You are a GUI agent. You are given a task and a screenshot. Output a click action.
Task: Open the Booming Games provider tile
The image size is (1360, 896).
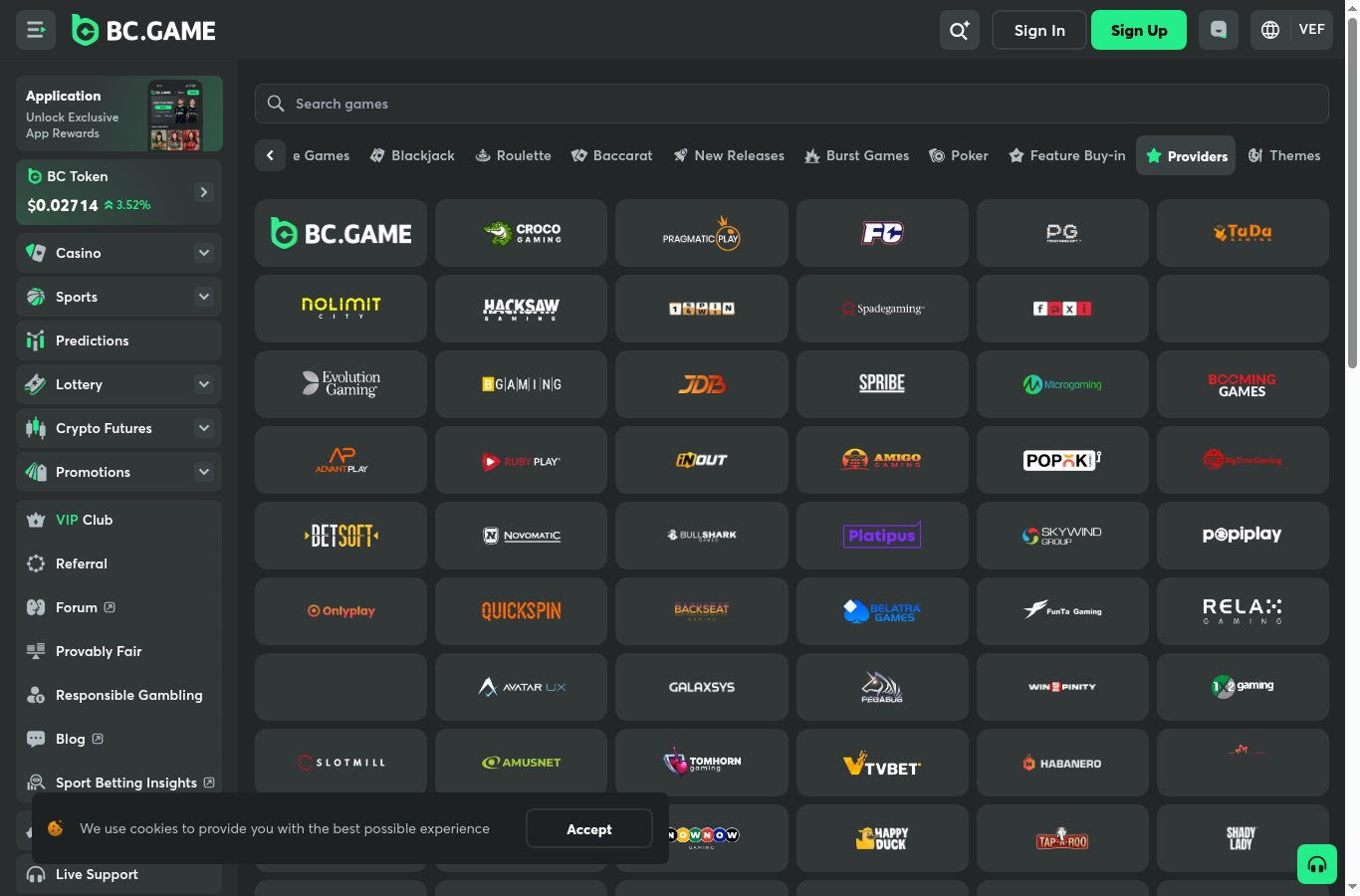1243,384
